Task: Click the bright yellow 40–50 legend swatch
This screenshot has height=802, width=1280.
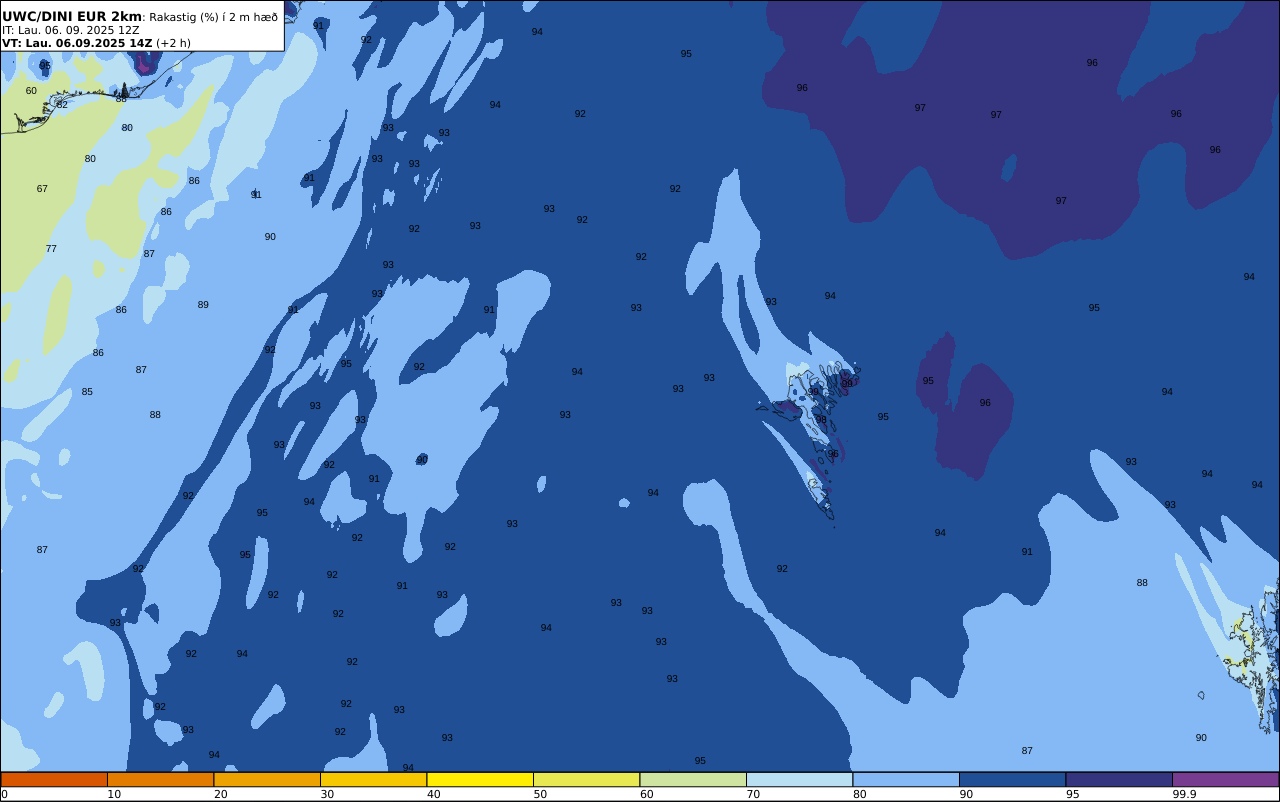Action: tap(480, 779)
